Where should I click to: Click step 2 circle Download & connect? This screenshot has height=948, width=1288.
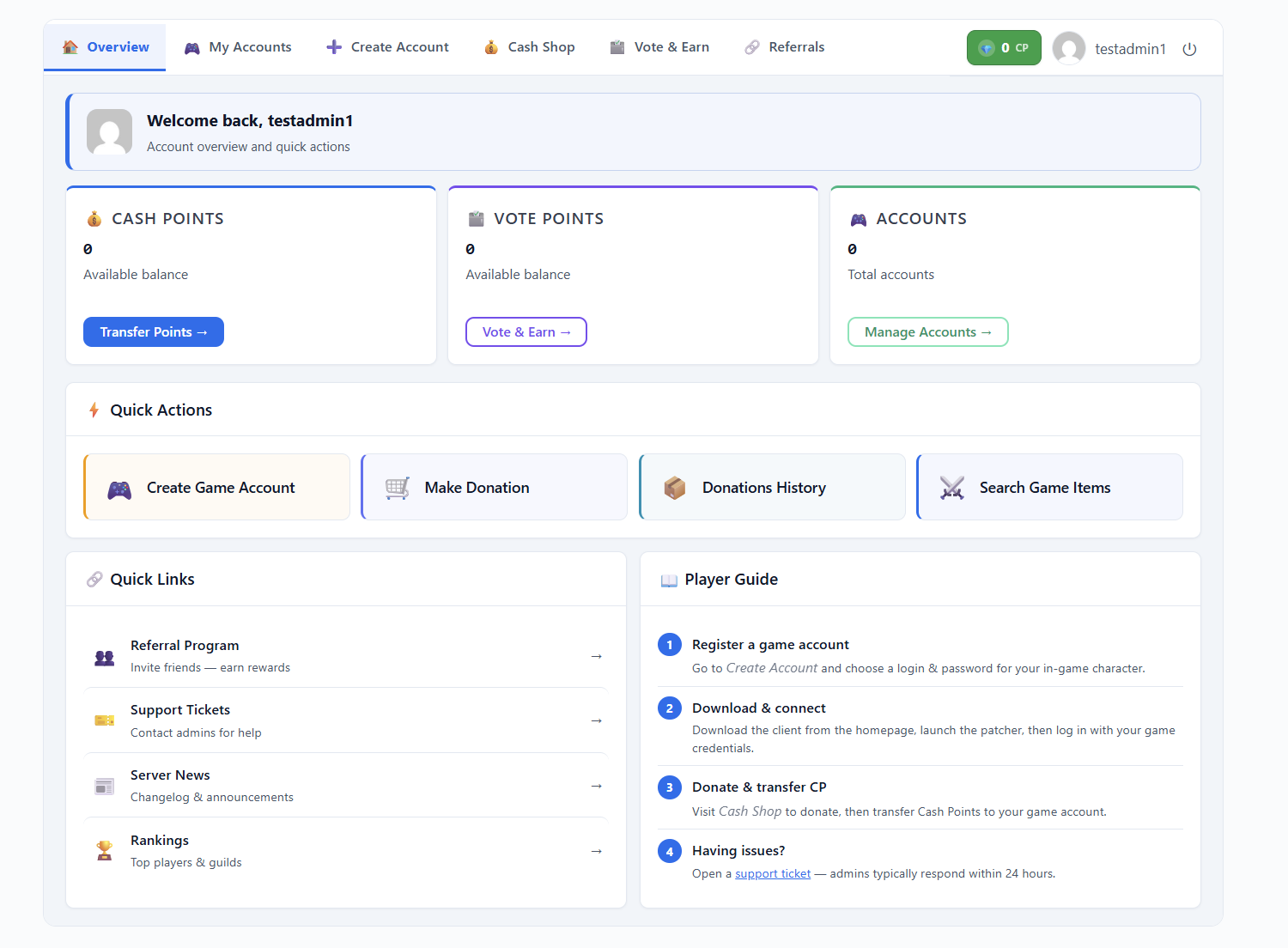pyautogui.click(x=670, y=708)
